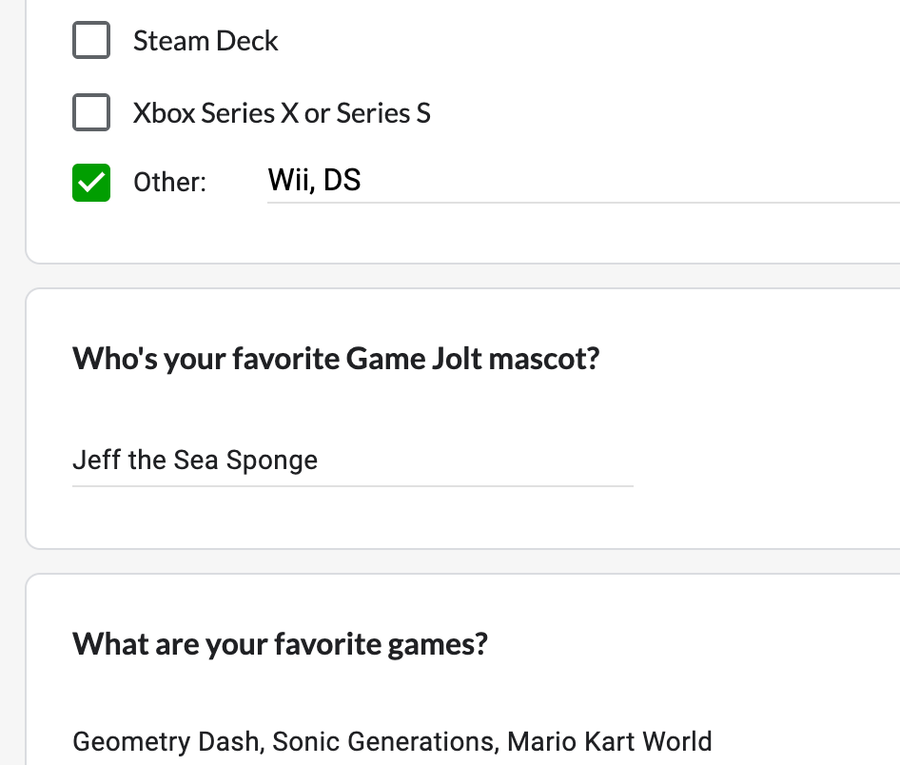Viewport: 900px width, 765px height.
Task: Click the underline beneath the mascot answer
Action: pos(352,486)
